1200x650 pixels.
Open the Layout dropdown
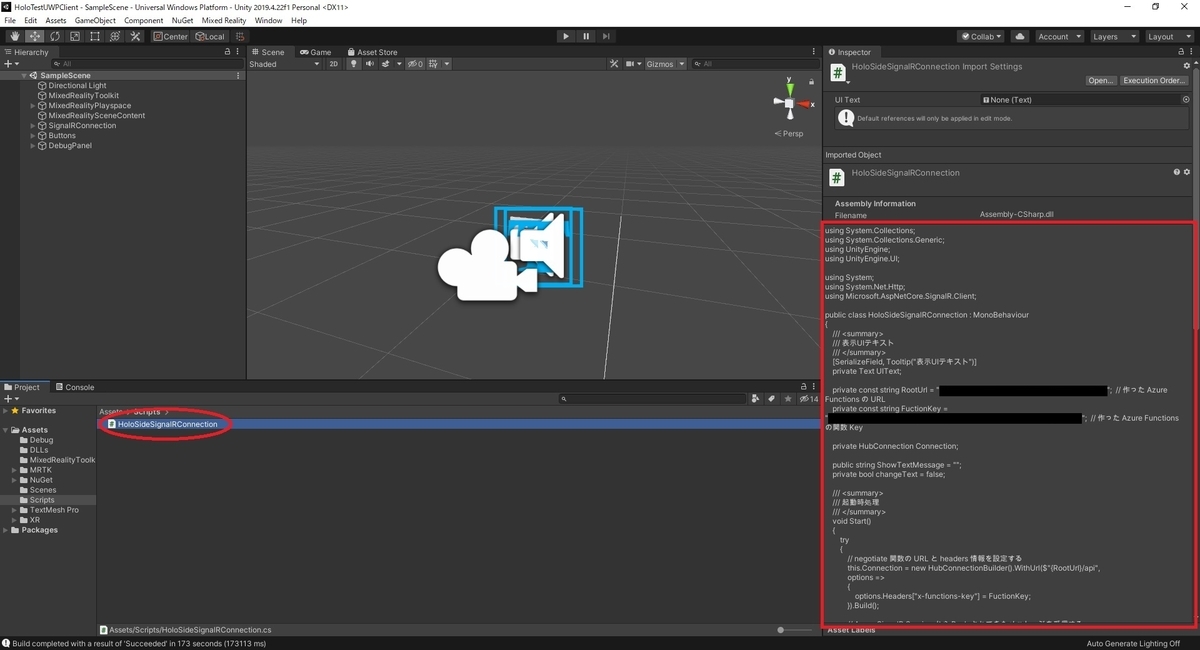[1169, 36]
